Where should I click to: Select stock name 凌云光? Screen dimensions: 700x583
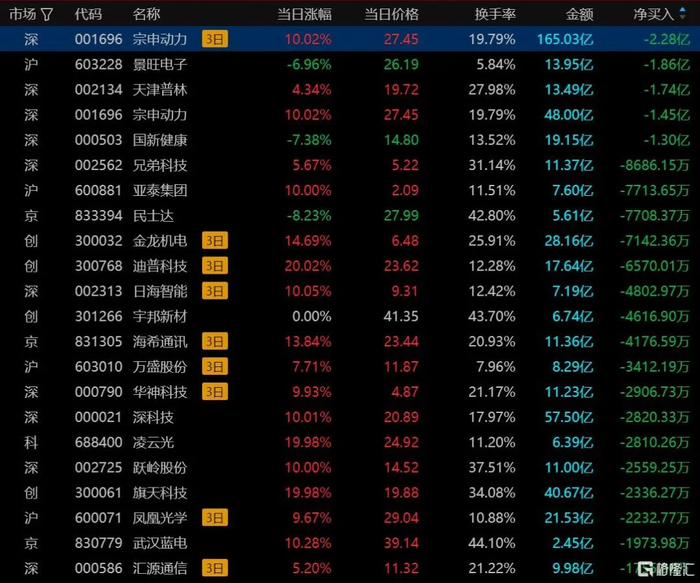tap(153, 442)
